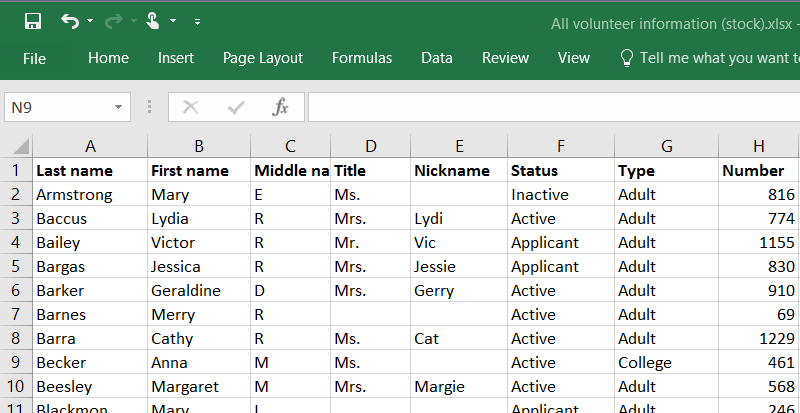Open the File menu
The image size is (800, 413).
click(34, 58)
